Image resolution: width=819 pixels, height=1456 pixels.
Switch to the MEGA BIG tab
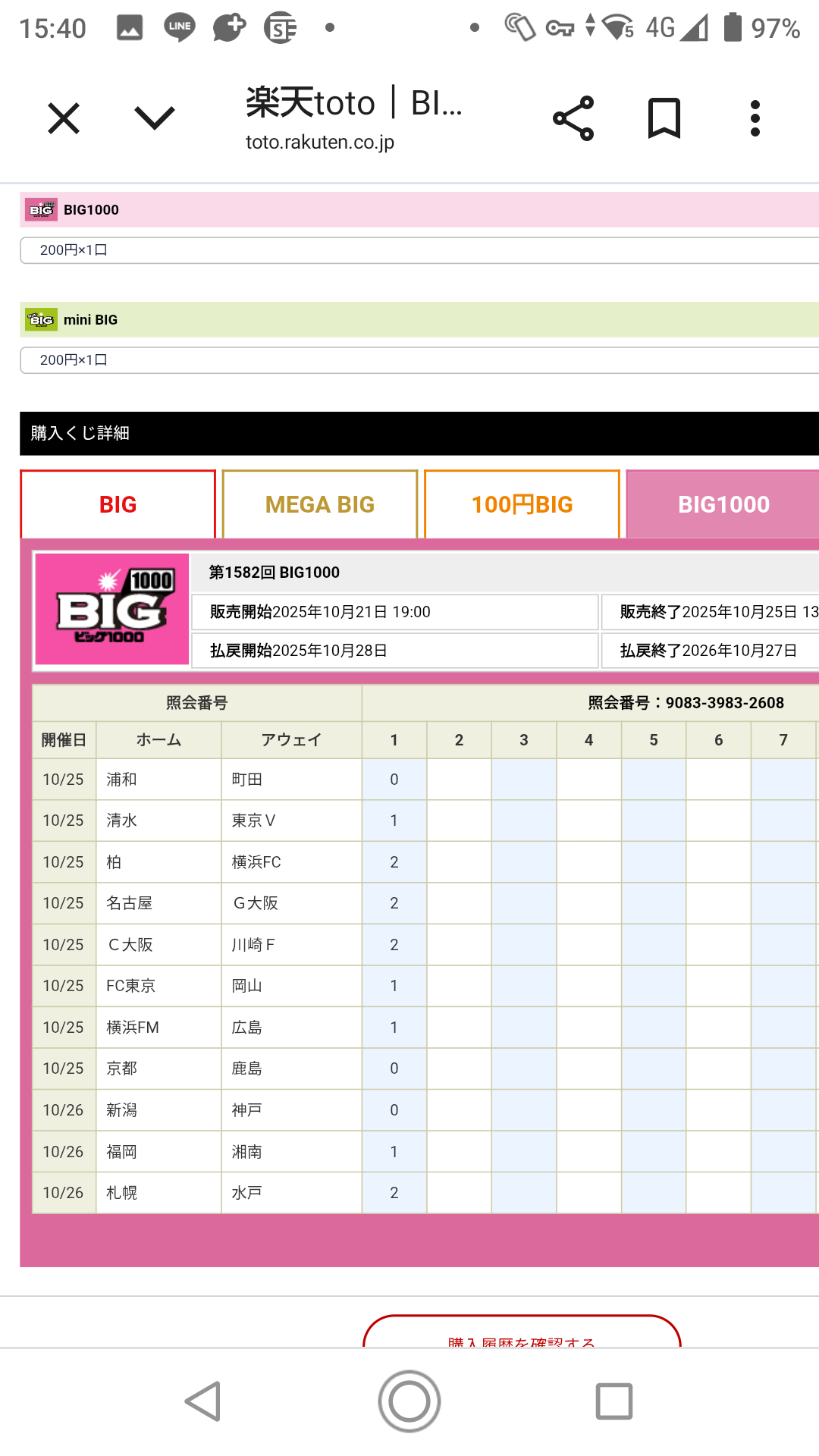[x=320, y=504]
